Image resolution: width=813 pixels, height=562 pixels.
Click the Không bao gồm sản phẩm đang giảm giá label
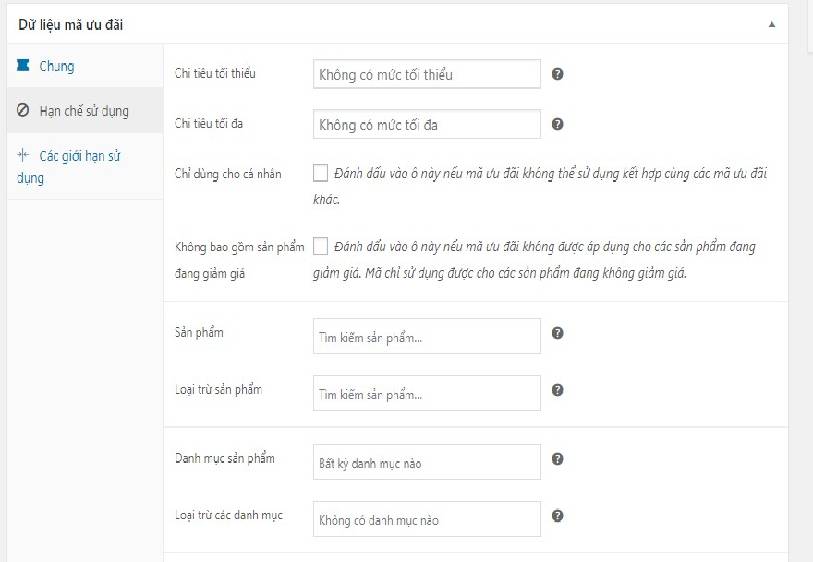pos(240,260)
